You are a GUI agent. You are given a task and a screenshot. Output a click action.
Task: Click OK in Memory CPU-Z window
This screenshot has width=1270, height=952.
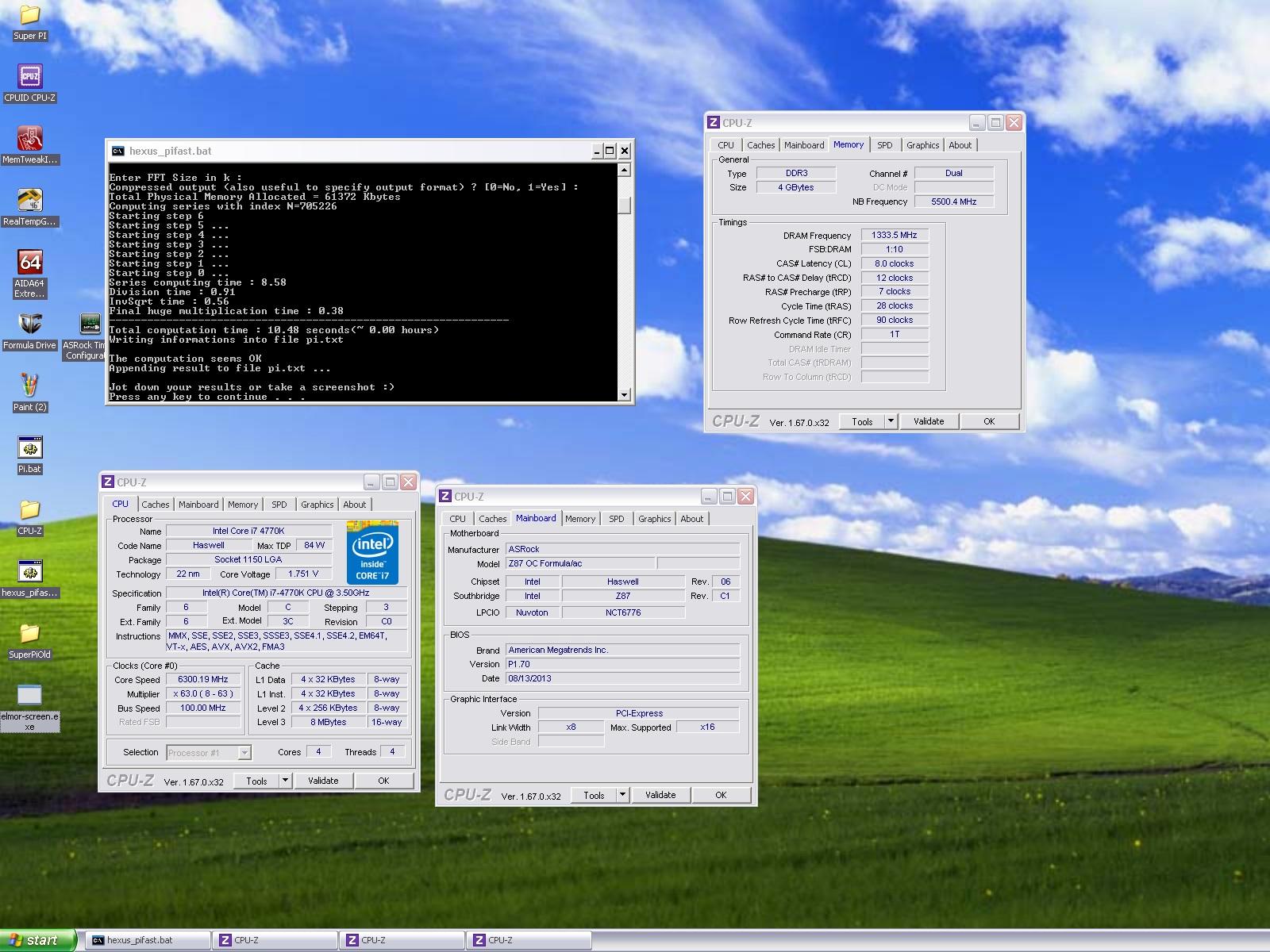point(989,421)
